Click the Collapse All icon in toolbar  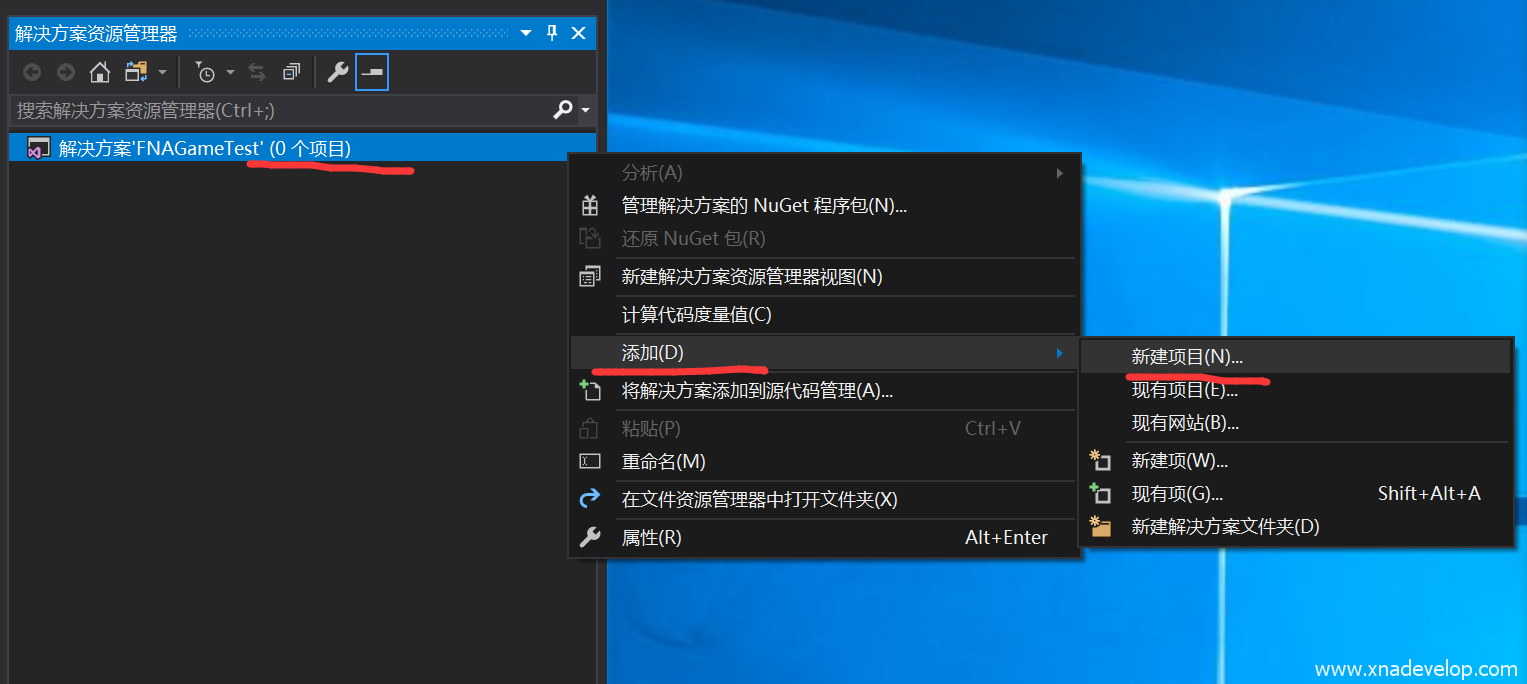[291, 72]
